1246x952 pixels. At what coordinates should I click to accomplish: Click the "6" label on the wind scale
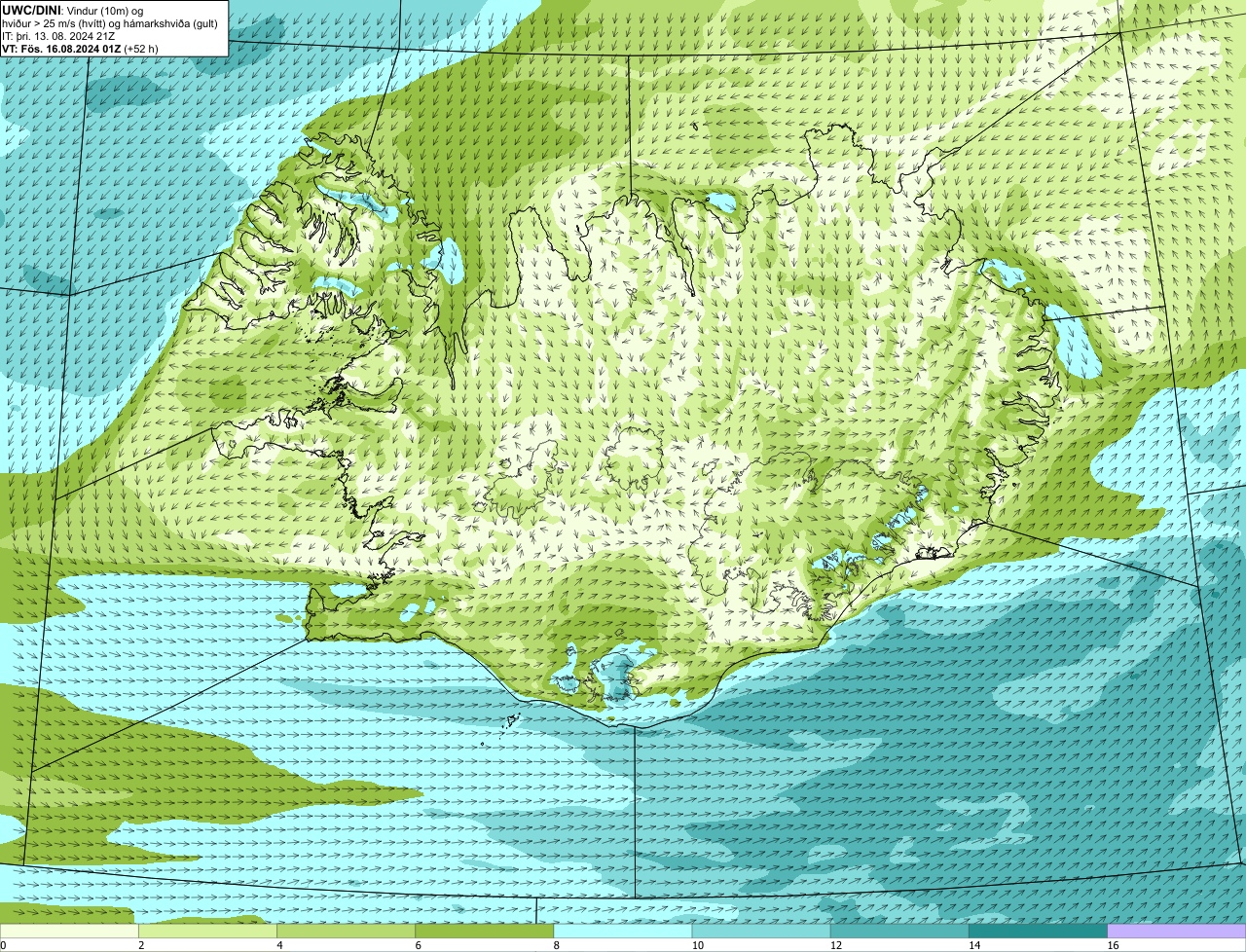point(419,945)
